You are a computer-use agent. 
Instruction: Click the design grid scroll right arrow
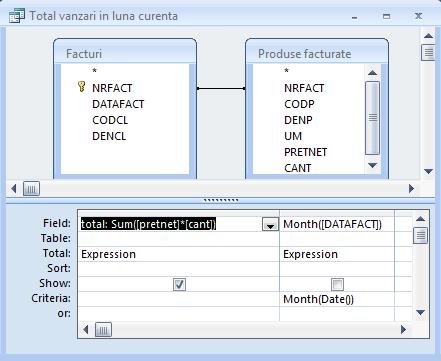403,330
